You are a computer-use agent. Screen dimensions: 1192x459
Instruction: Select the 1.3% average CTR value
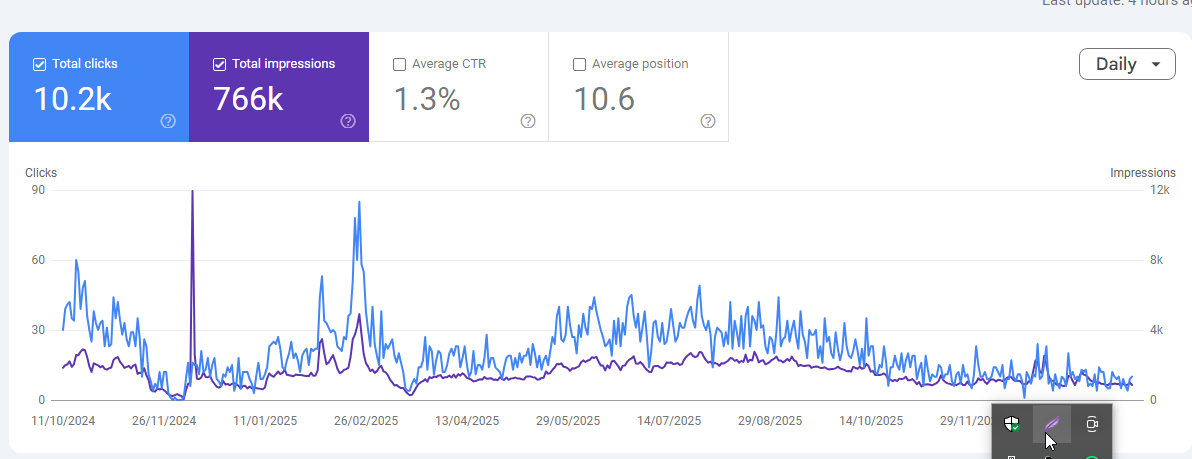pos(426,99)
